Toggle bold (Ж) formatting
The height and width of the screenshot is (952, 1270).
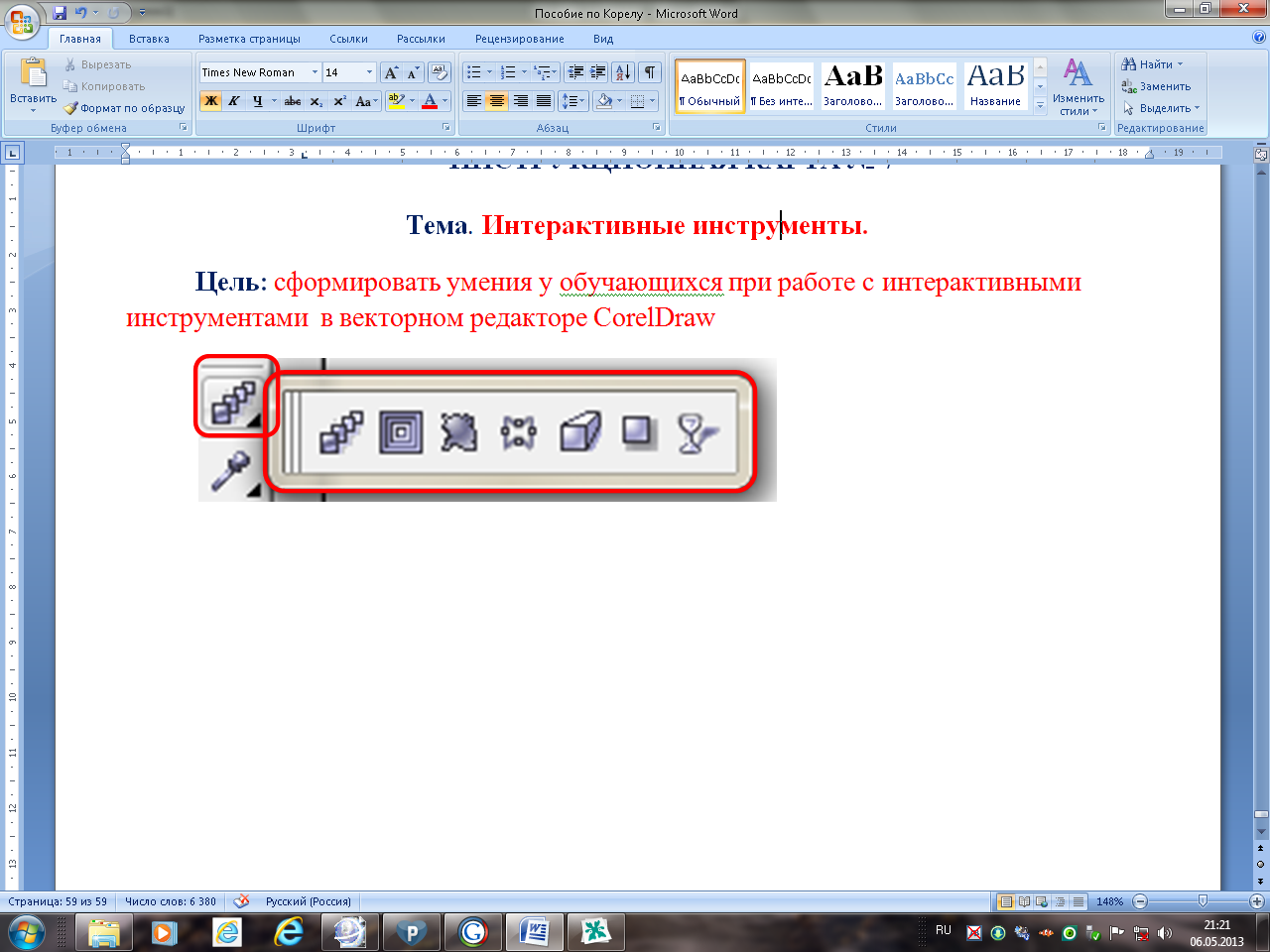[x=210, y=101]
